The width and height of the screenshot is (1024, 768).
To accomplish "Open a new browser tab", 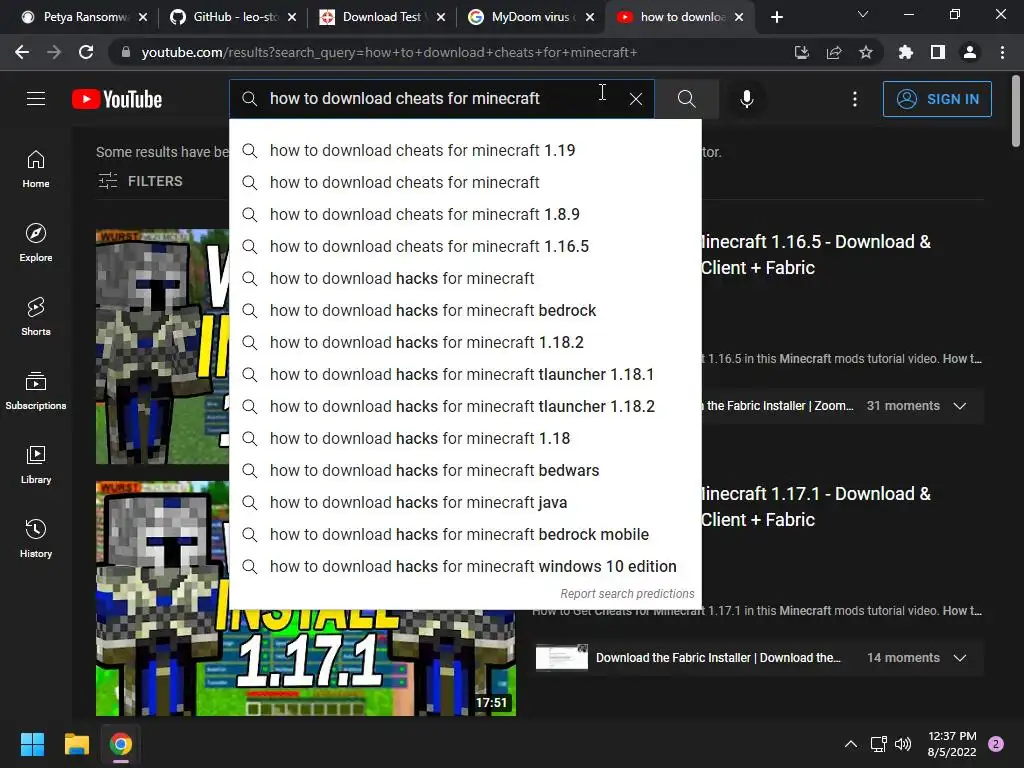I will coord(776,17).
